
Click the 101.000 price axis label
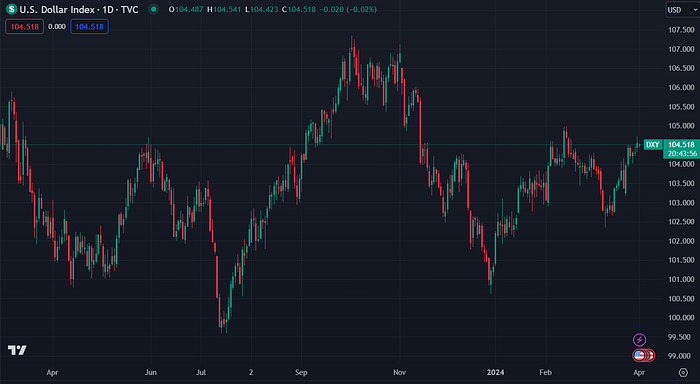[681, 280]
